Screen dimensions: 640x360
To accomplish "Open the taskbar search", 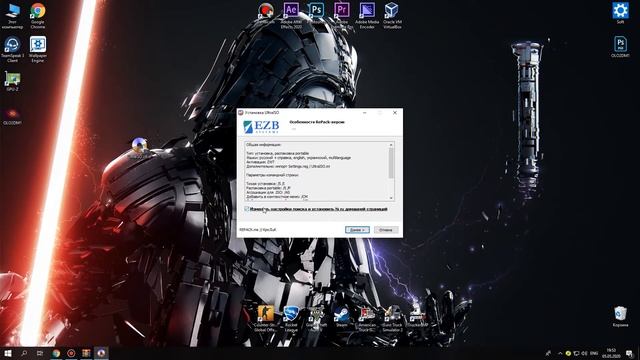I will tap(24, 353).
